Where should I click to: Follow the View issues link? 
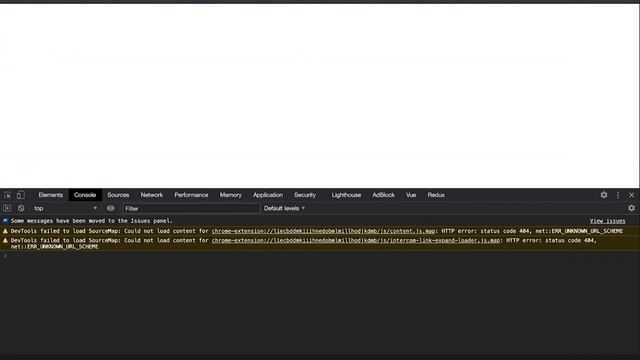pos(607,221)
